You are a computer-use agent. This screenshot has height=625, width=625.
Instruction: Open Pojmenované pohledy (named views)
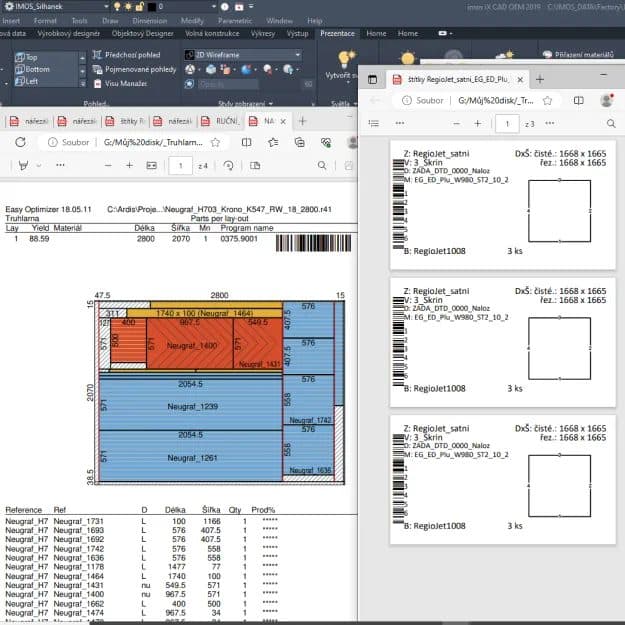134,69
